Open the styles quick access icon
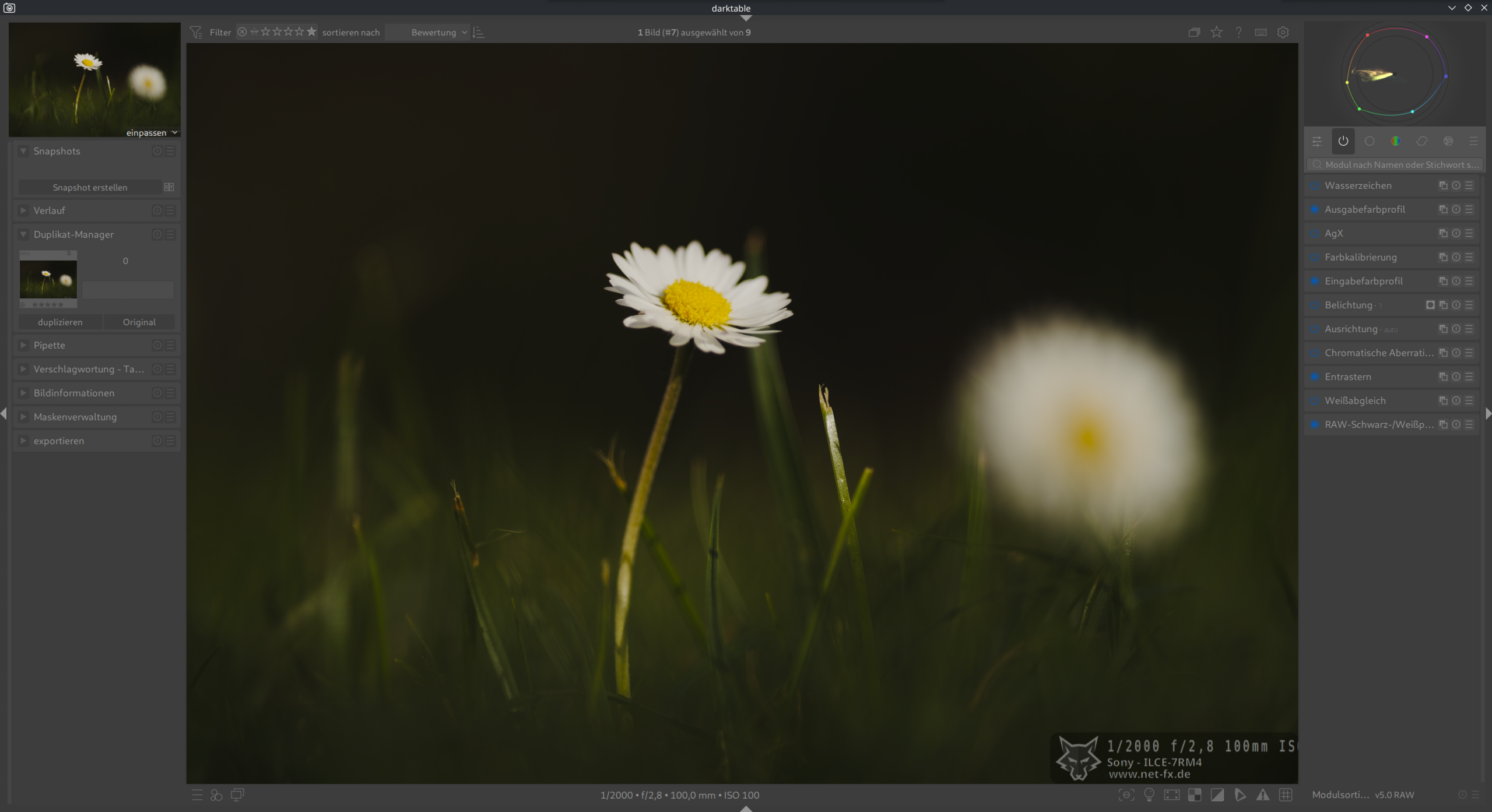This screenshot has width=1492, height=812. pos(216,795)
